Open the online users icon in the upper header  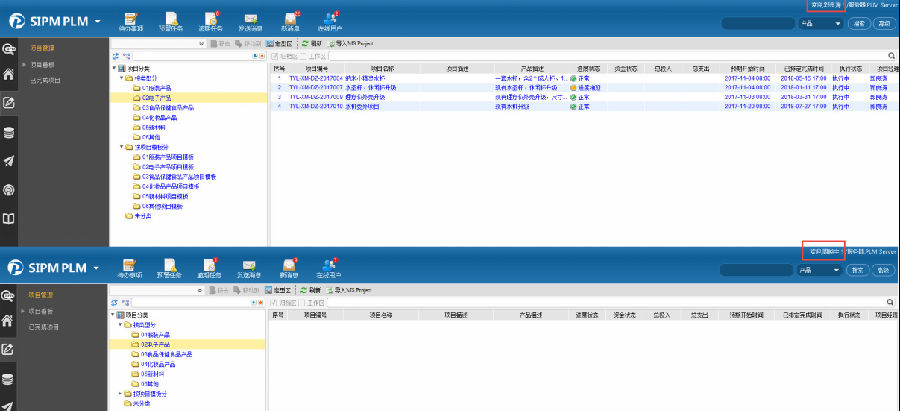pos(331,19)
